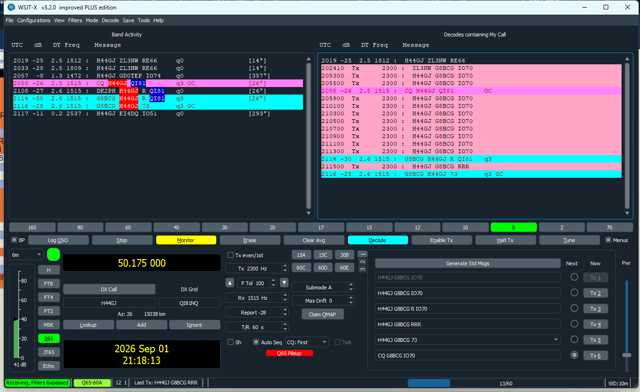The image size is (640, 392).
Task: Select the Next radio button for Tx 3
Action: coord(574,308)
